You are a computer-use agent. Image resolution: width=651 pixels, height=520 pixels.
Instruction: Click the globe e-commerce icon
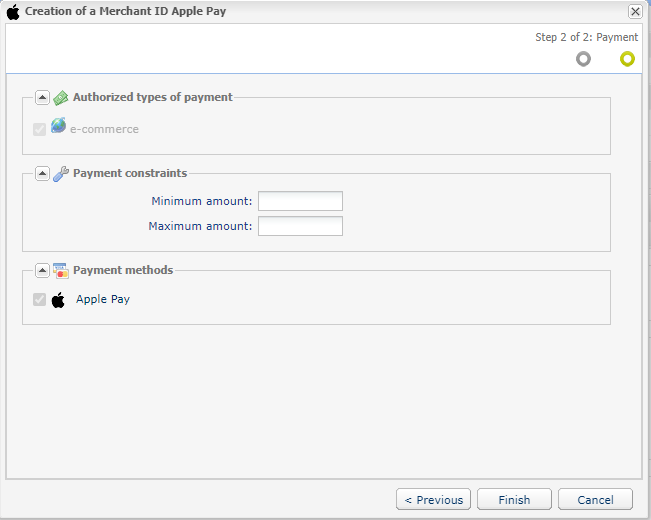[x=59, y=125]
